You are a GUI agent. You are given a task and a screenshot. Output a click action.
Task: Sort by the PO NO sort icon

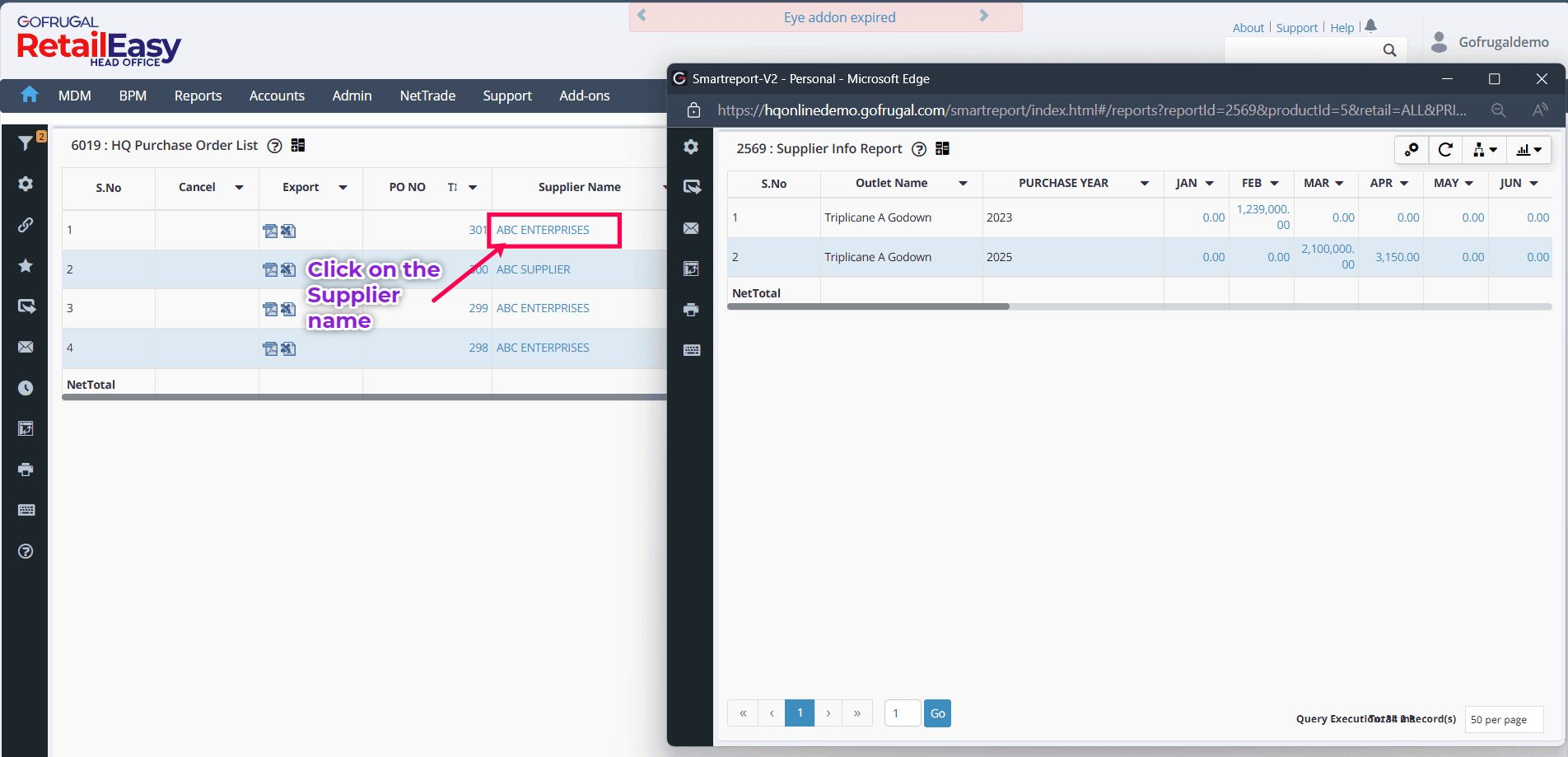452,188
